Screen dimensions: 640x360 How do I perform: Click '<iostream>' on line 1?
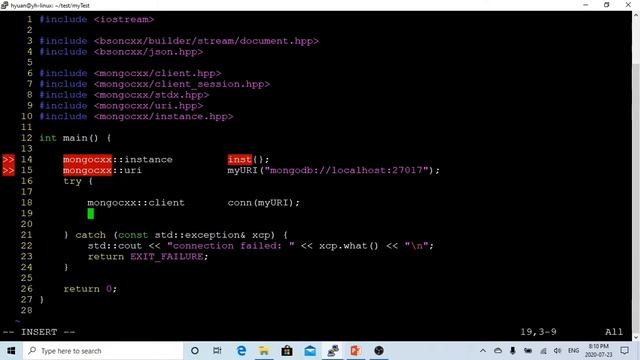(x=124, y=19)
